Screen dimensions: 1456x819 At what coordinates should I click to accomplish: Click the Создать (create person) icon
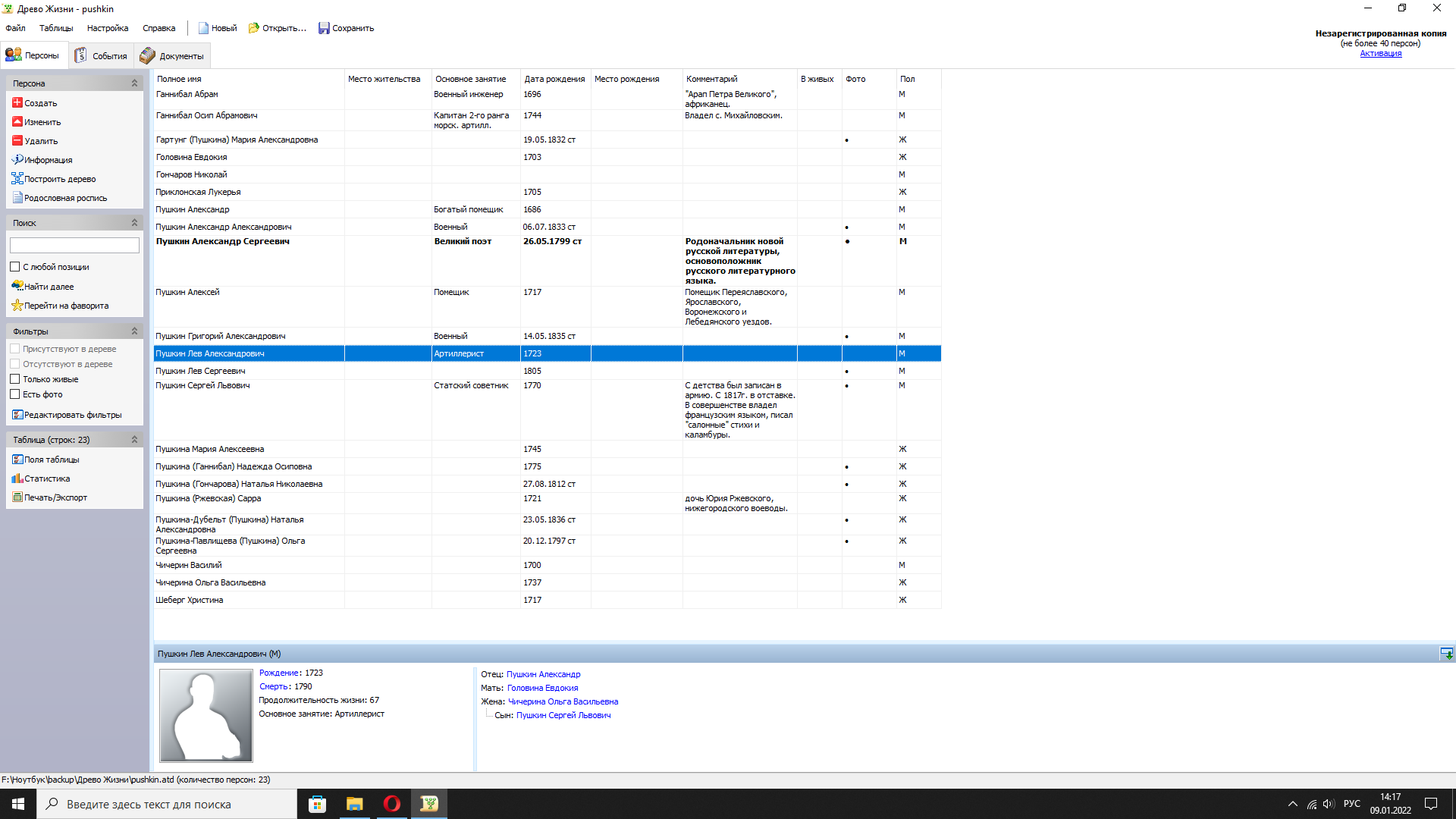(17, 102)
